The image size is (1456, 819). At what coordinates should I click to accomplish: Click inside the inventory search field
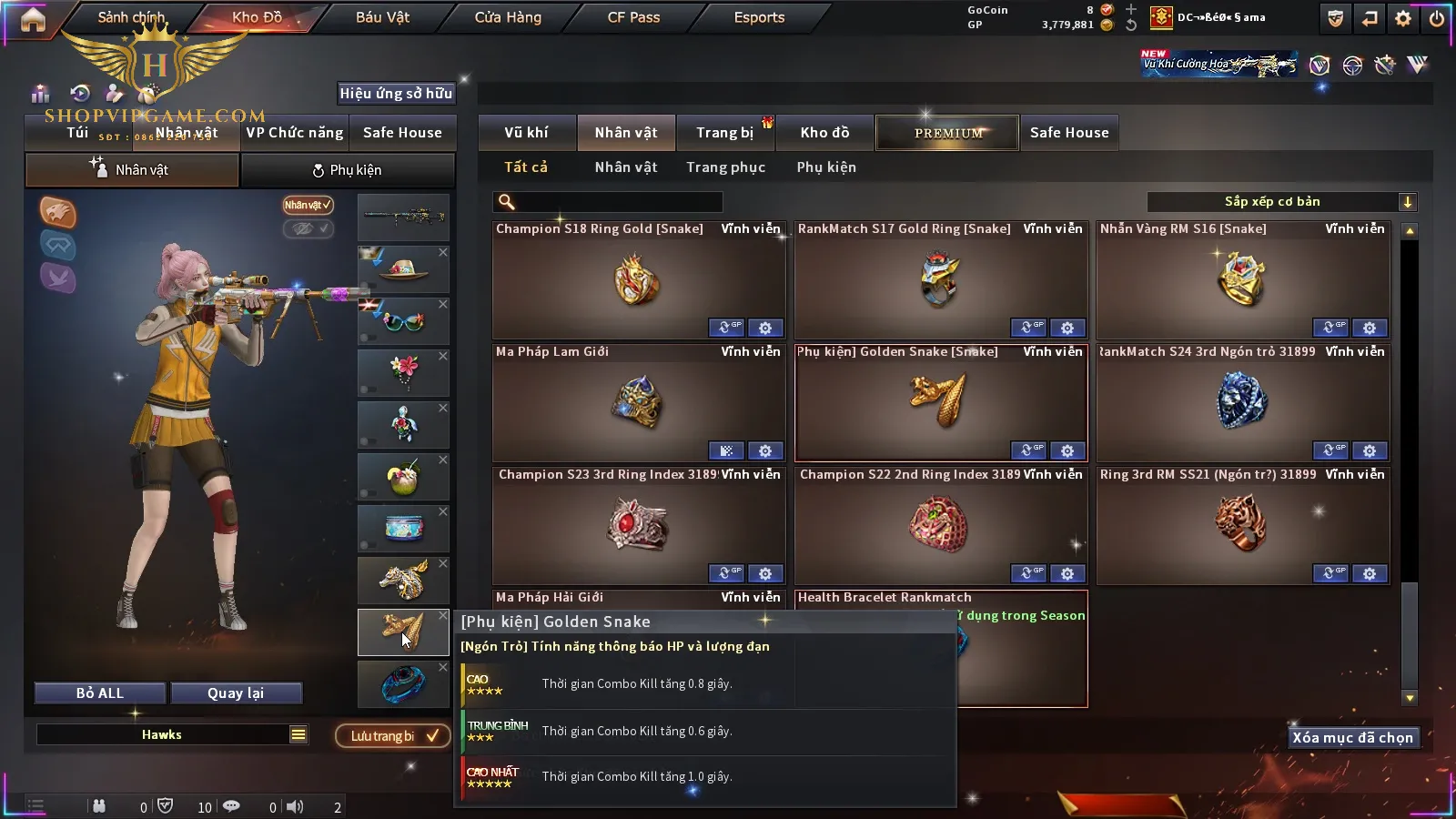[x=619, y=202]
